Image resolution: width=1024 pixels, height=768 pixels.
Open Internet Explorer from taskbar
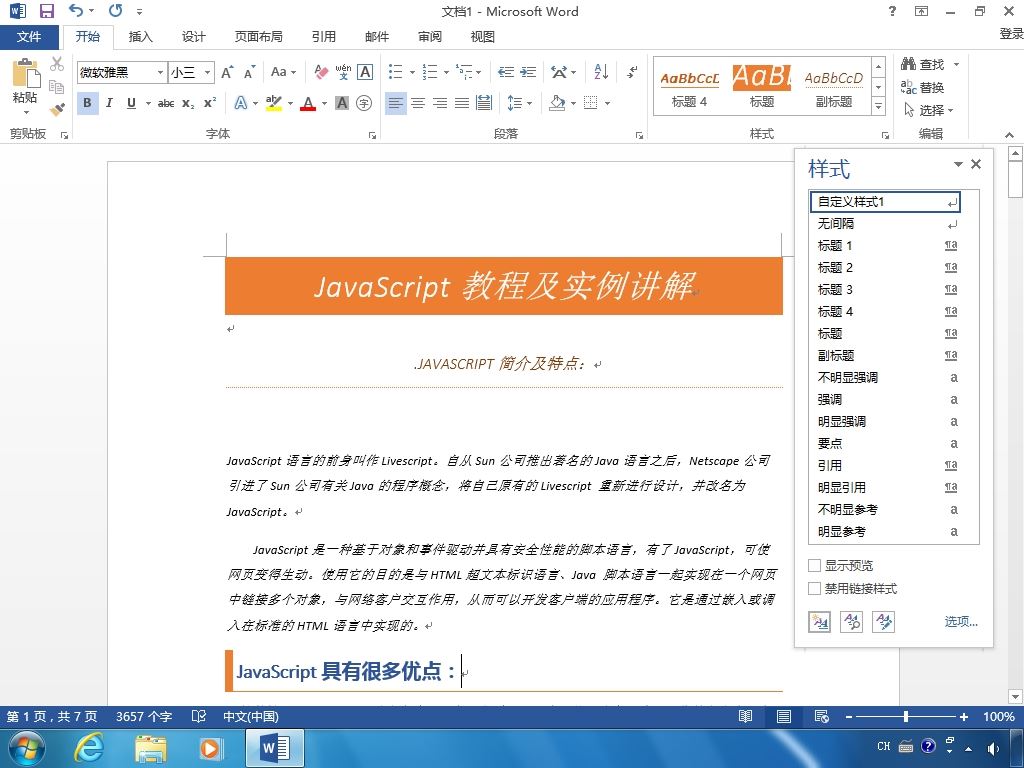[x=89, y=747]
